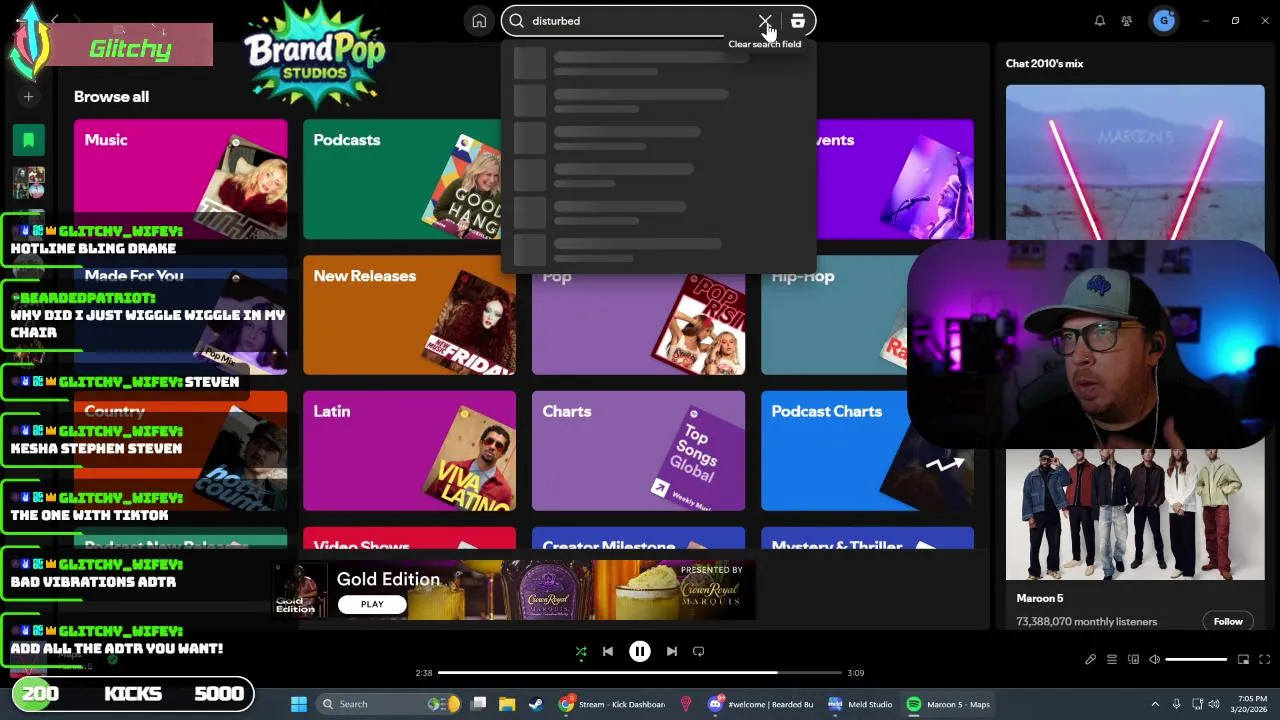
Task: Open the Maroon 5 artist link
Action: (1039, 598)
